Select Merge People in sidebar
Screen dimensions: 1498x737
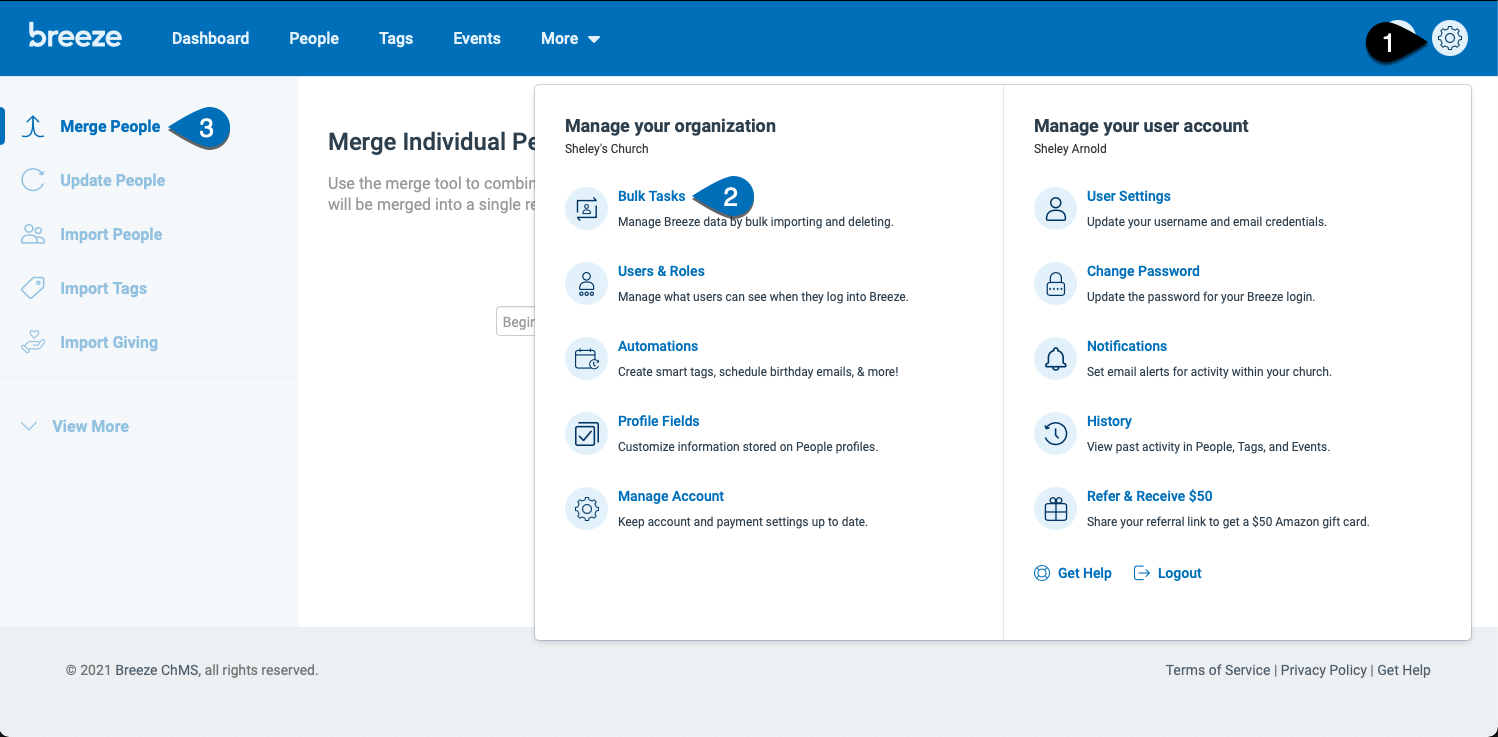[x=110, y=127]
